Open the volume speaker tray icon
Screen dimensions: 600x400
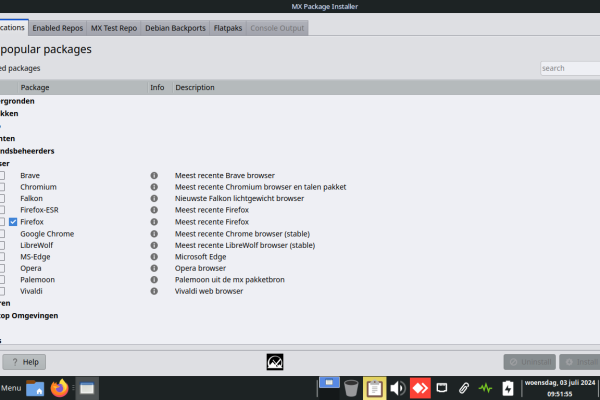point(397,387)
